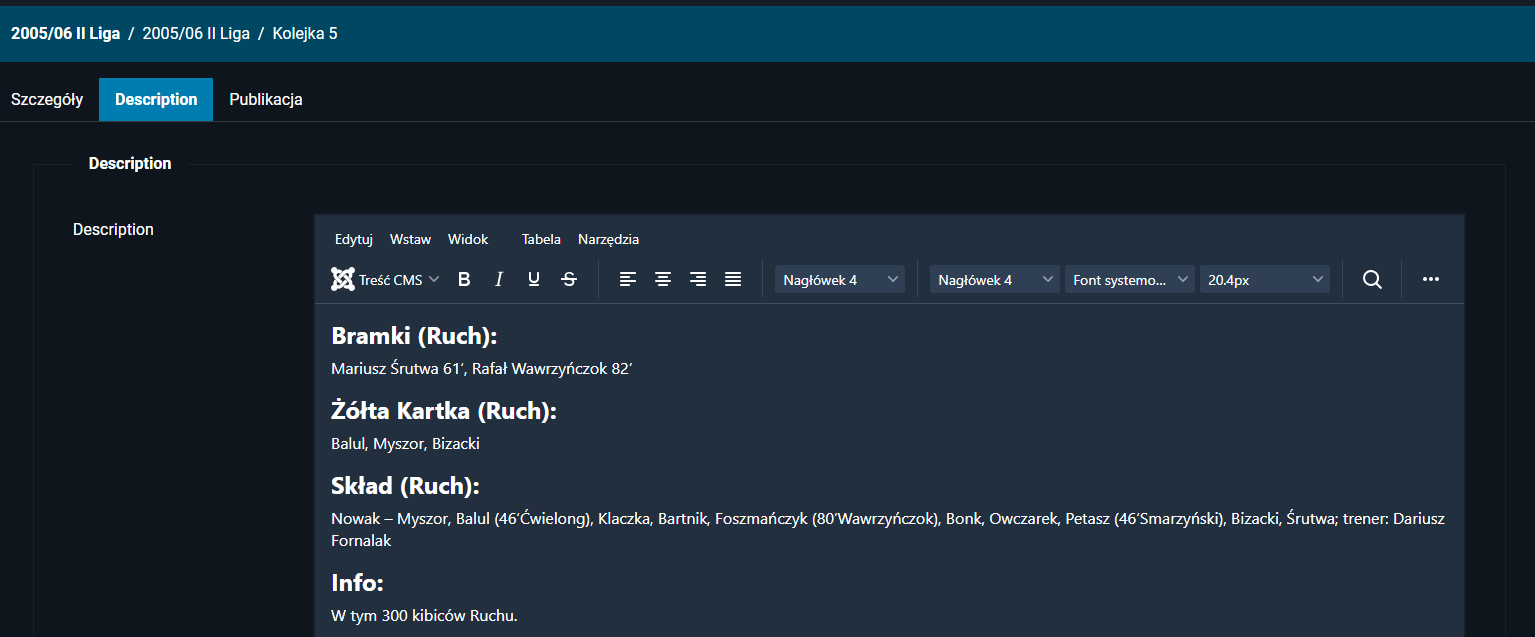Open the Treść CMS dropdown

point(385,280)
